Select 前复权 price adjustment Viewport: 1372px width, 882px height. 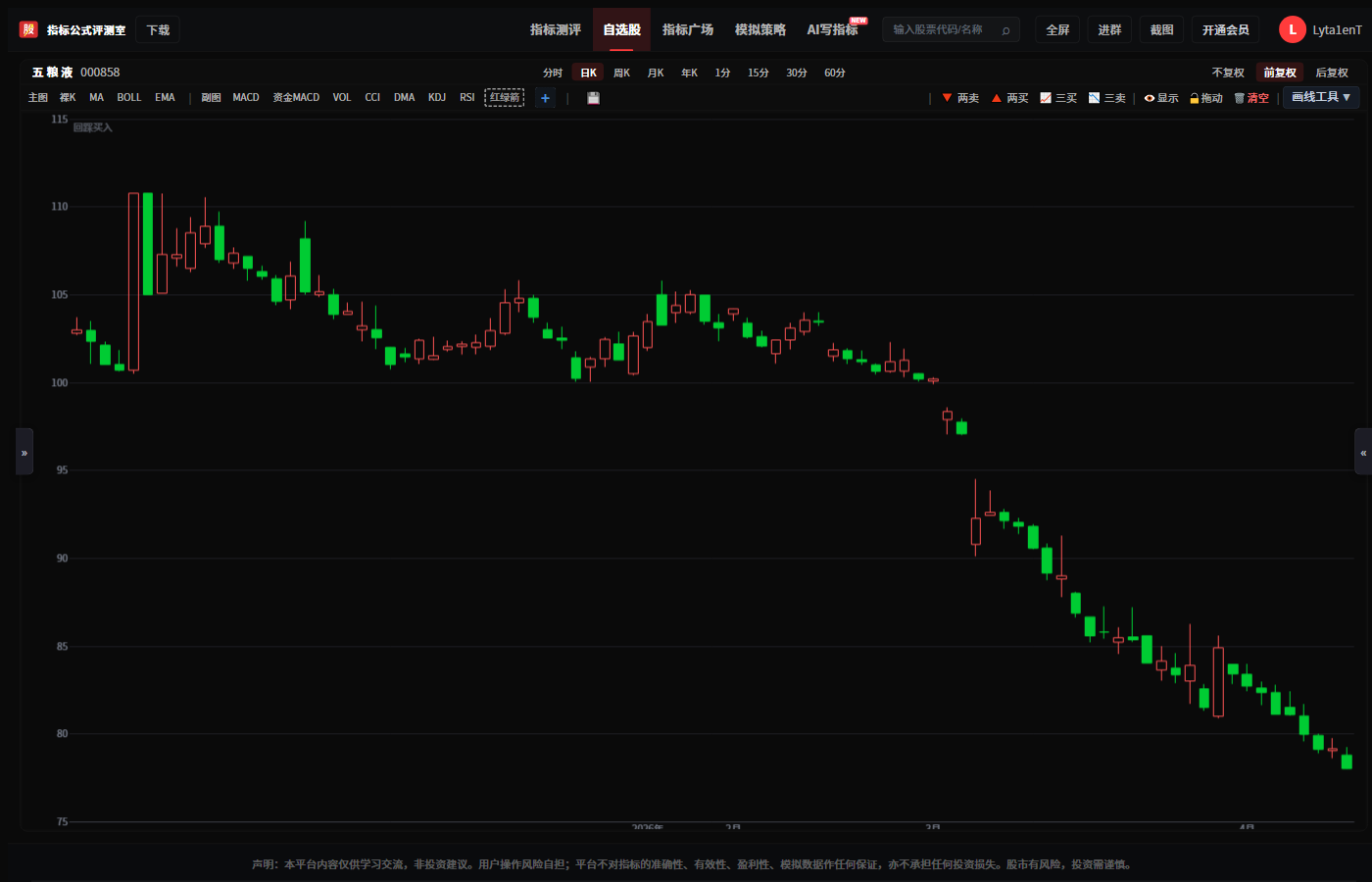(1280, 73)
